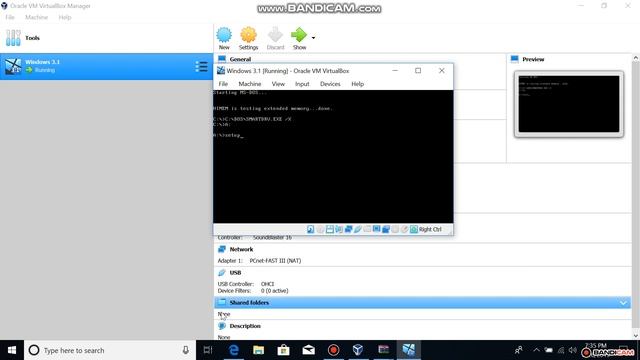Click the microphone icon in the search box
The image size is (640, 360).
[x=185, y=350]
